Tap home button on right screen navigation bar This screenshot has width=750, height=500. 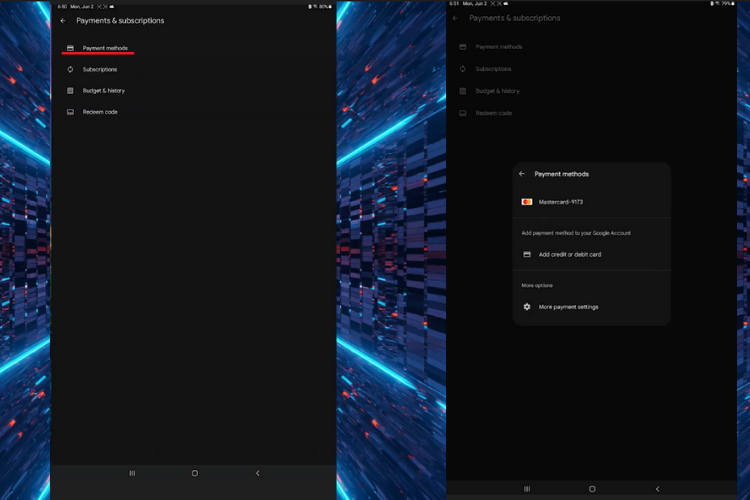click(x=592, y=489)
